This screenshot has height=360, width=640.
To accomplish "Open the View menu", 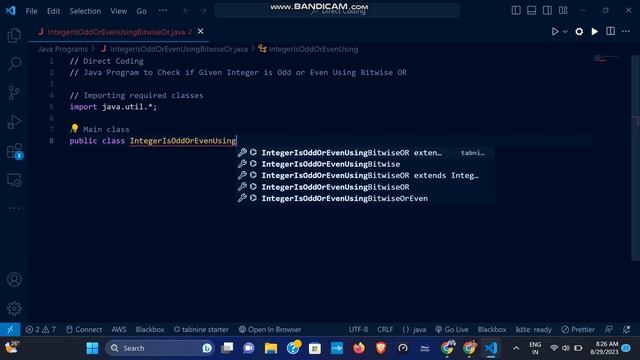I will coord(118,11).
